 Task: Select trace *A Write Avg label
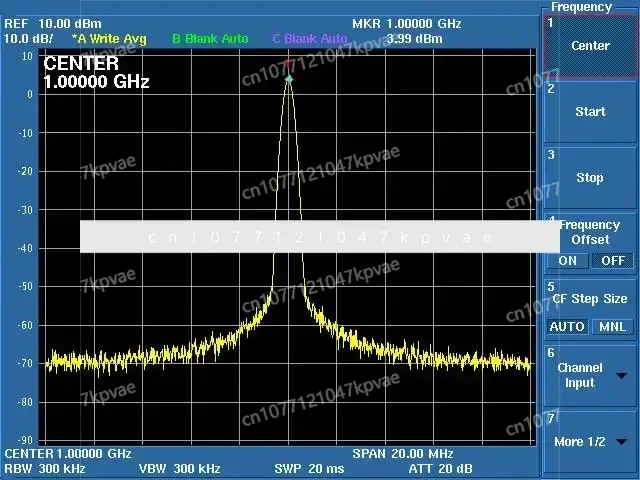tap(109, 39)
